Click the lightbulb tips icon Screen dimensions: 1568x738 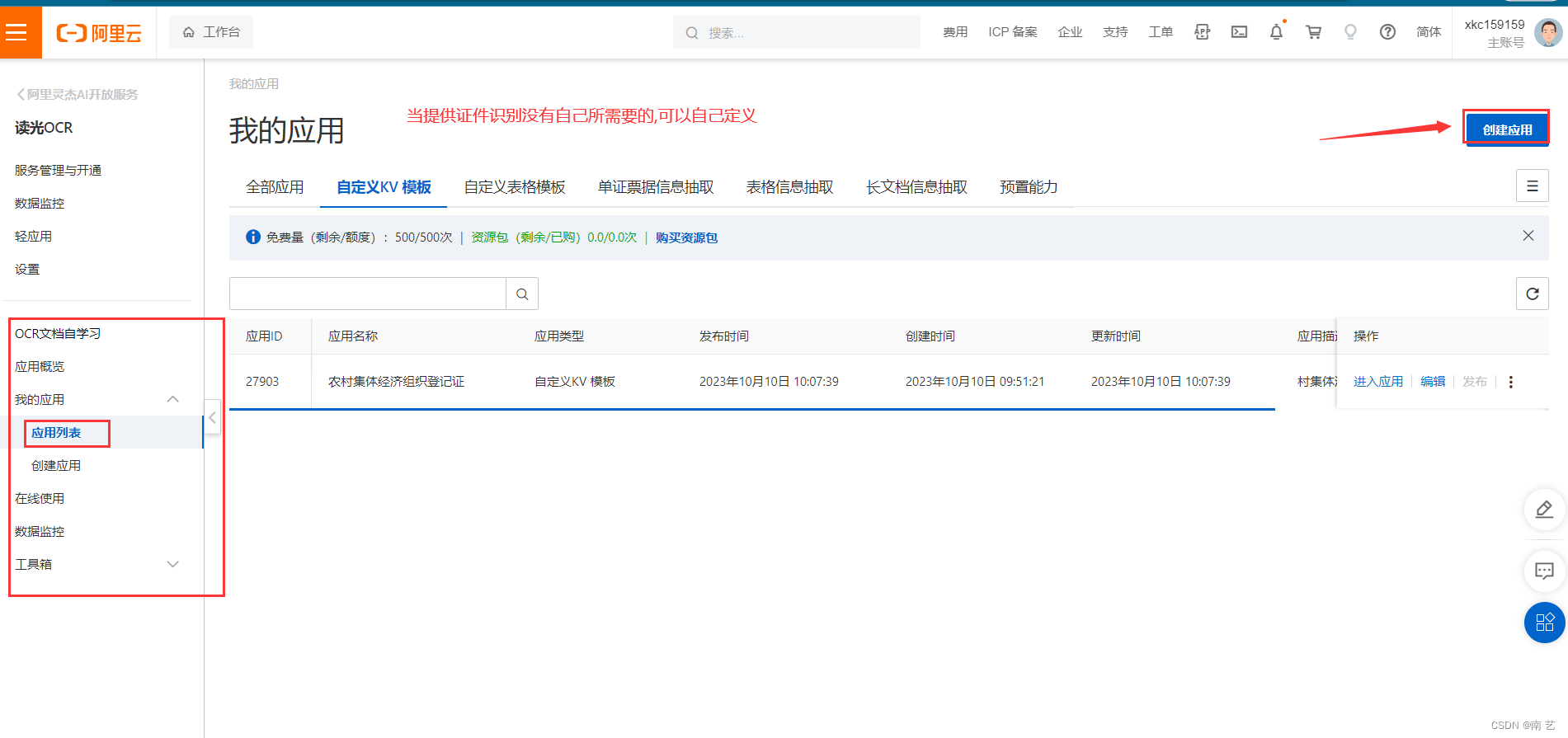(1350, 32)
